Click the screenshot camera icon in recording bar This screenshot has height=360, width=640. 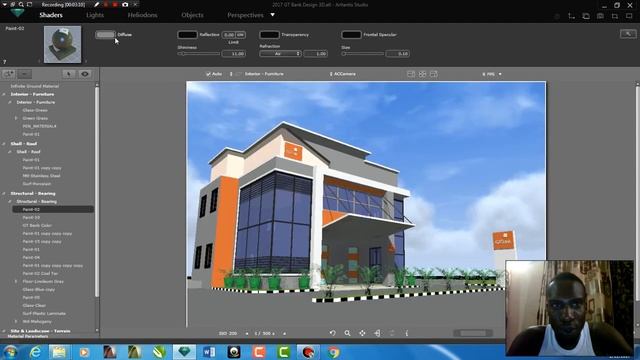coord(125,4)
